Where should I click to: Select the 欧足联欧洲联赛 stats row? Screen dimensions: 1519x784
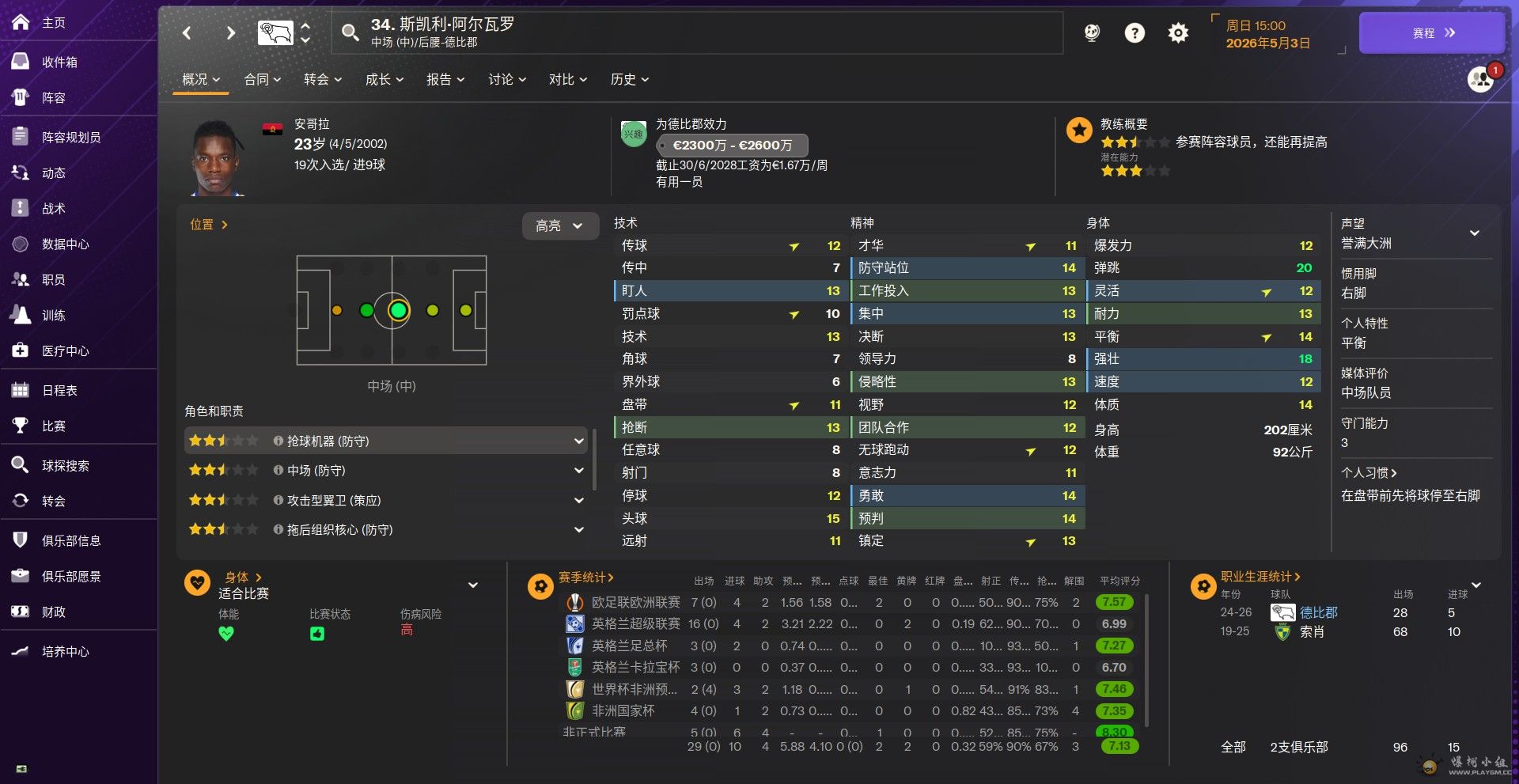pyautogui.click(x=850, y=602)
